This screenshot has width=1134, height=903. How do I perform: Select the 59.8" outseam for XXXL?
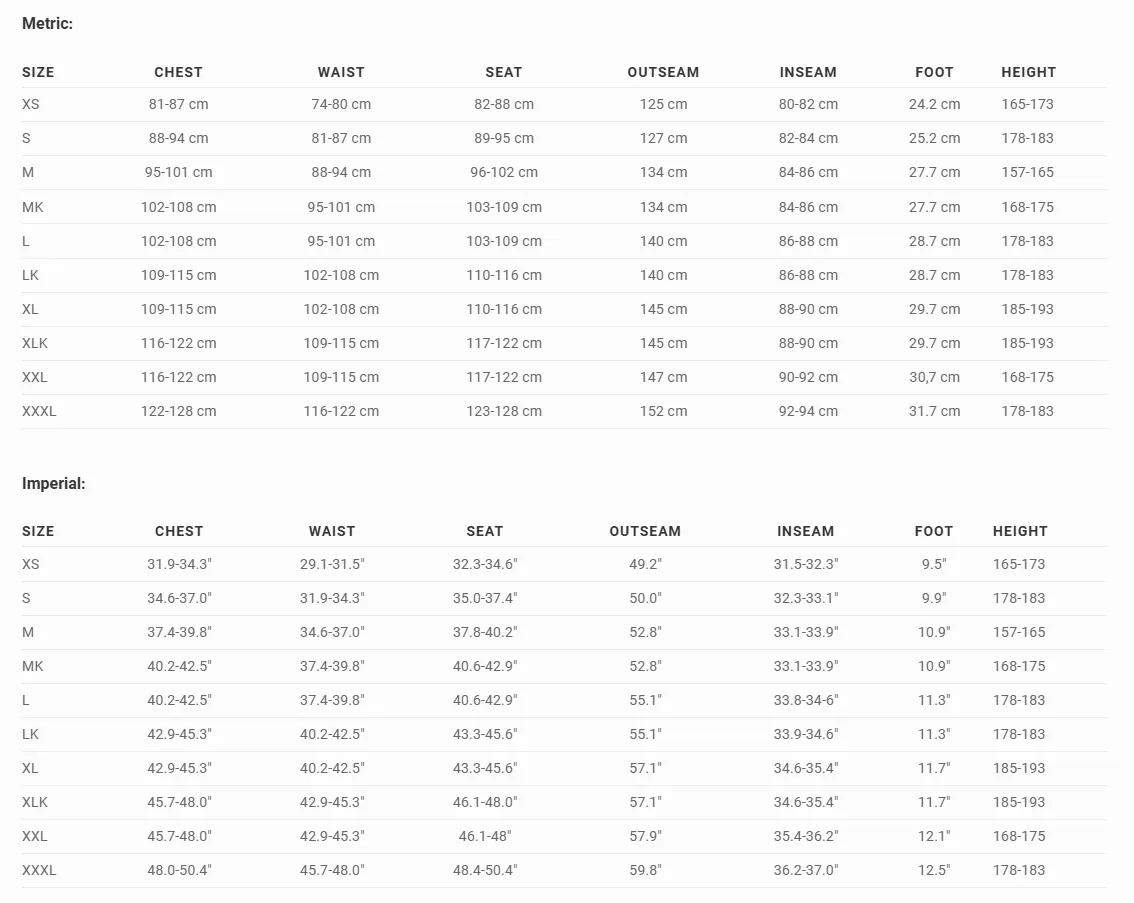645,870
